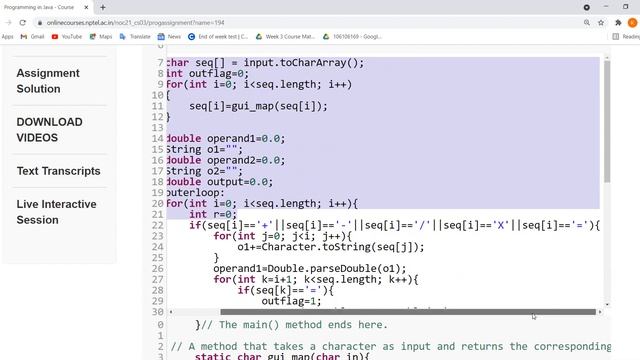Open Assignment Solution in sidebar
Viewport: 640px width, 360px height.
(x=48, y=81)
